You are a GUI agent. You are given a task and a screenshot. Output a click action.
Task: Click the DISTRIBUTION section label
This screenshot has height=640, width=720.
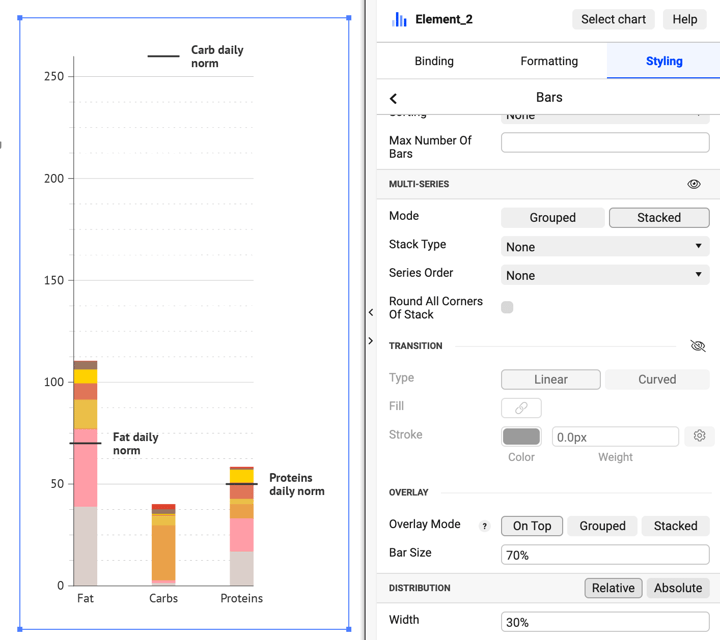420,588
